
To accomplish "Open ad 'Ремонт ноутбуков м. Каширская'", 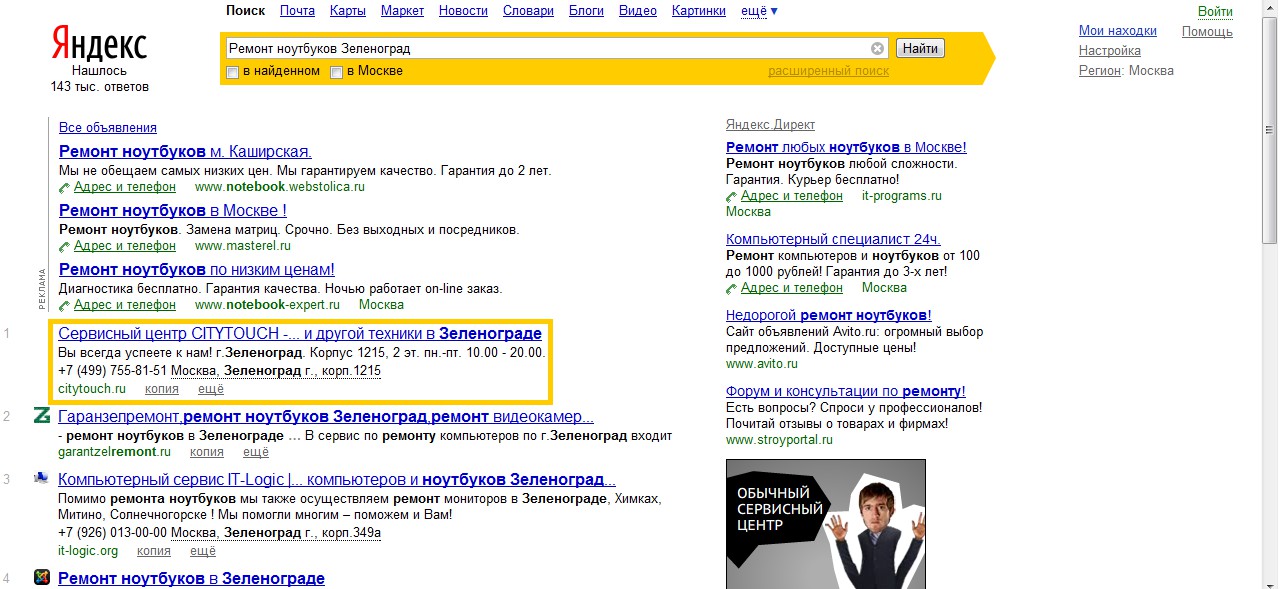I will (185, 152).
